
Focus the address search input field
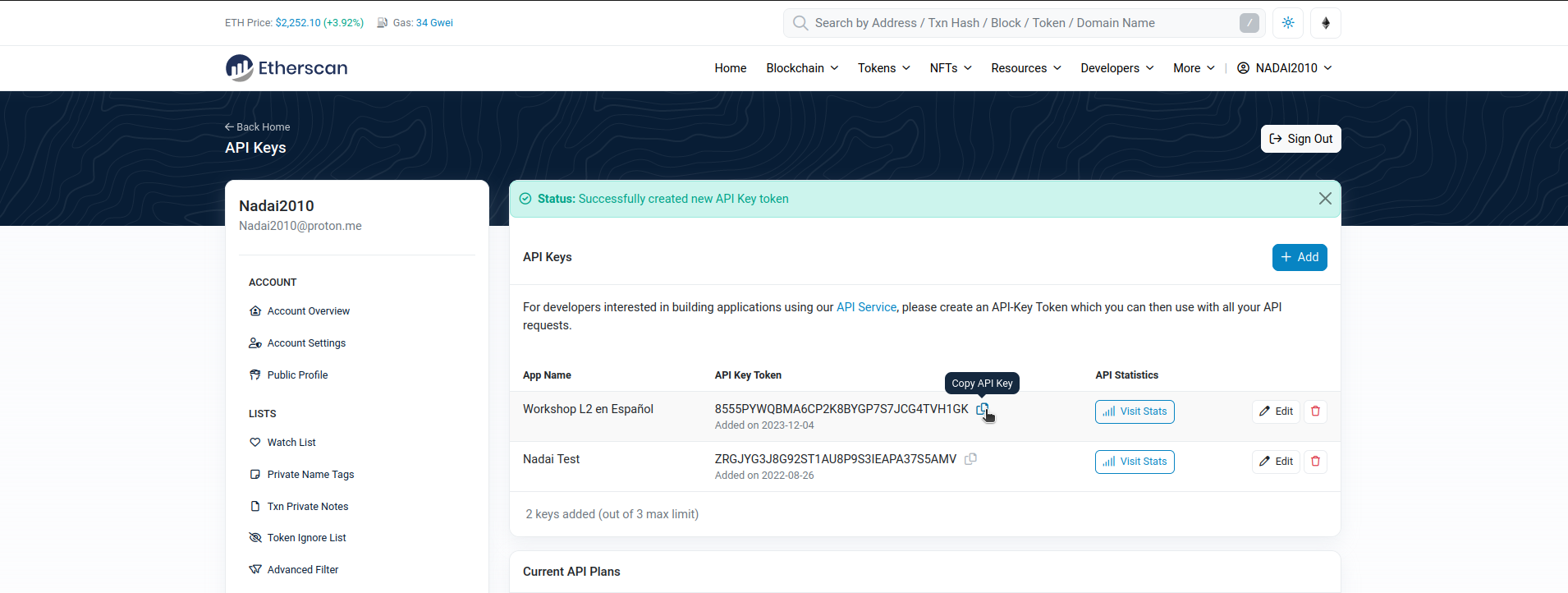click(1024, 23)
